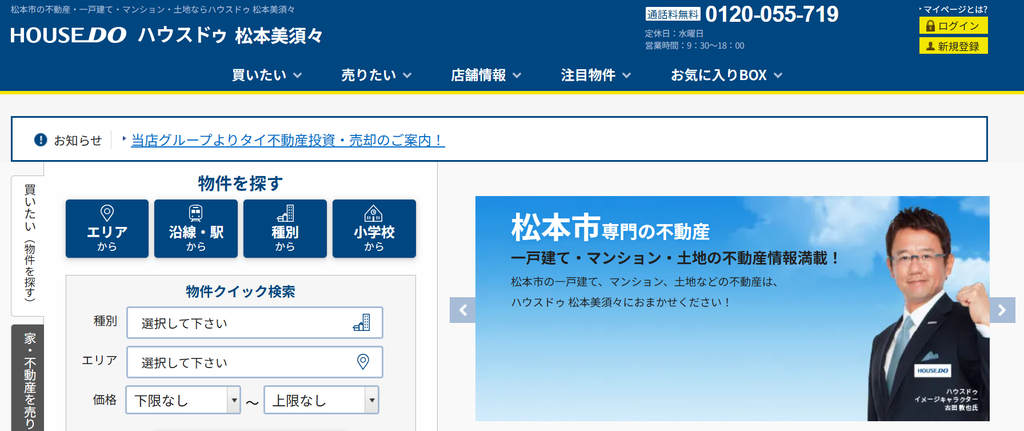Open the タイ不動産投資・売却のご案内 notice link

click(288, 140)
